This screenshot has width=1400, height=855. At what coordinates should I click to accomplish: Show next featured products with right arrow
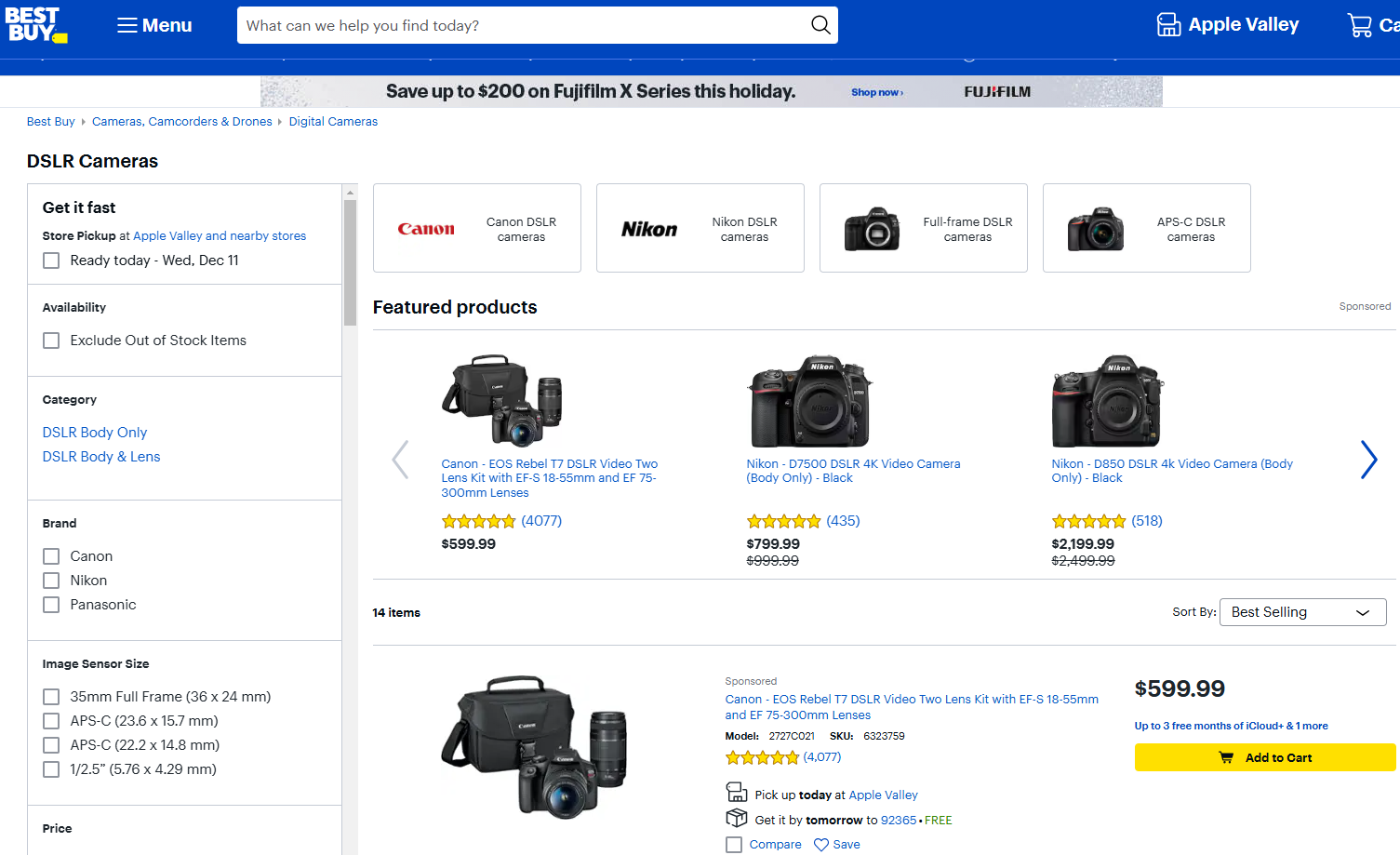pyautogui.click(x=1368, y=460)
